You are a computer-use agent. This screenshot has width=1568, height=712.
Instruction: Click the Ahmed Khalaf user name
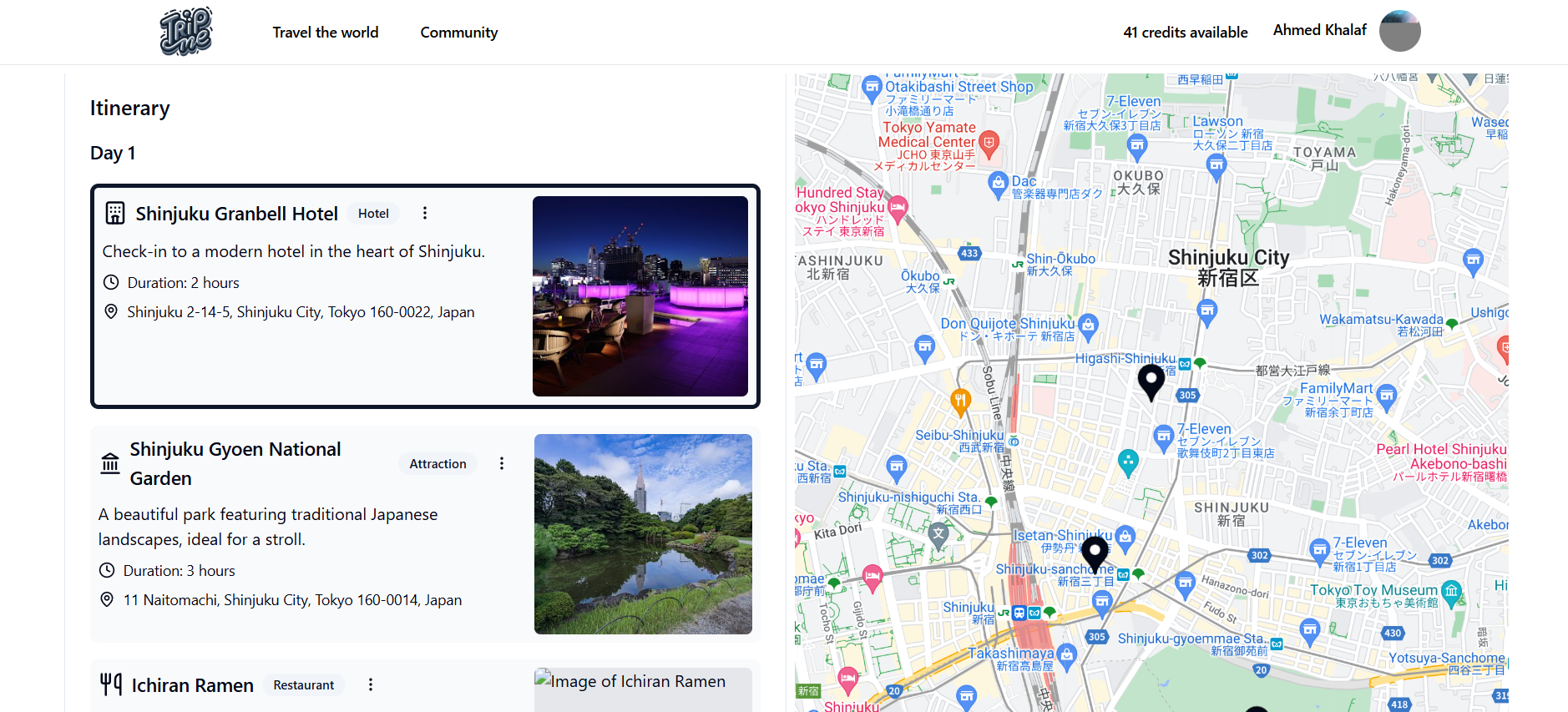click(x=1319, y=30)
